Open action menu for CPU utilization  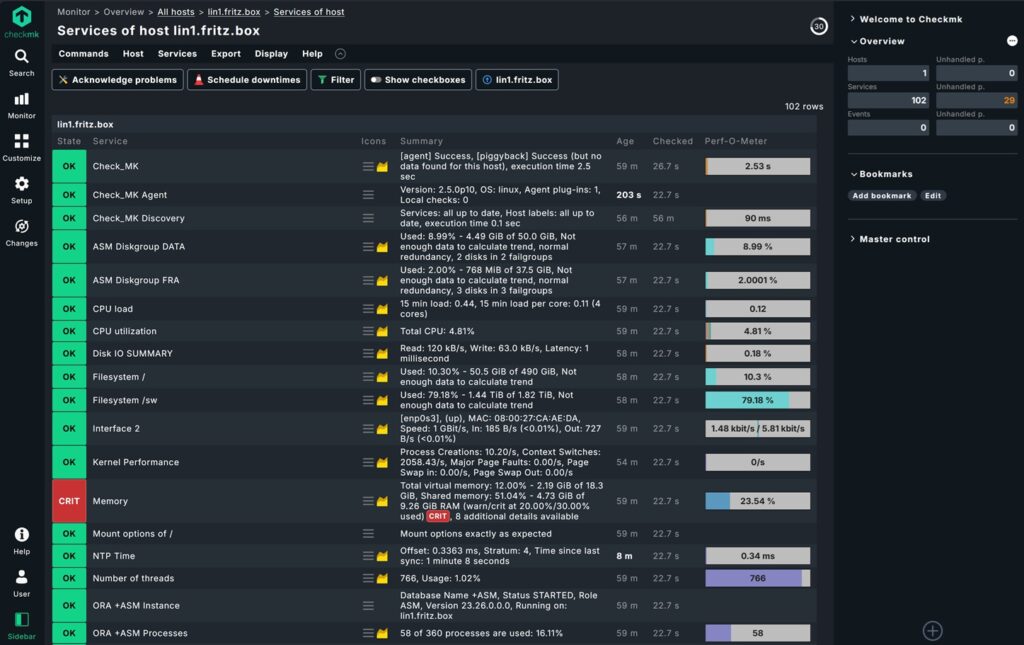[x=368, y=331]
